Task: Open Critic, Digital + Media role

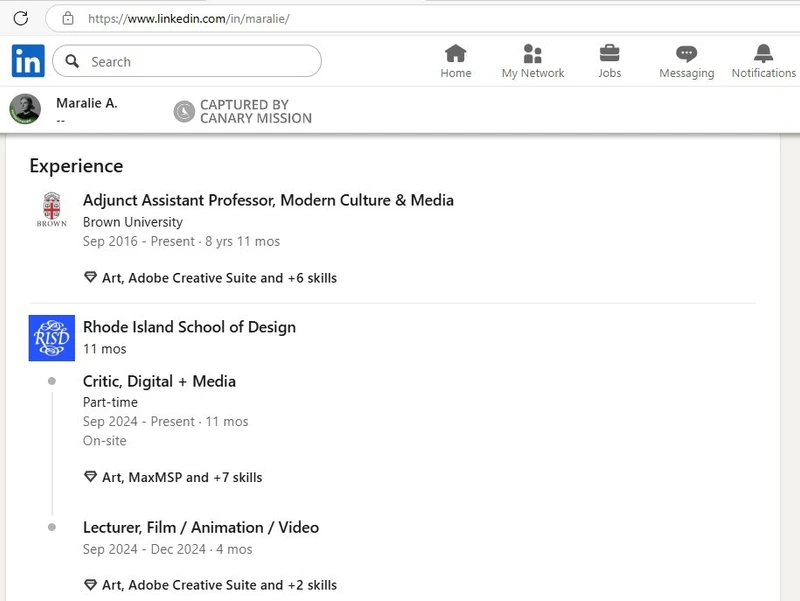Action: click(x=159, y=381)
